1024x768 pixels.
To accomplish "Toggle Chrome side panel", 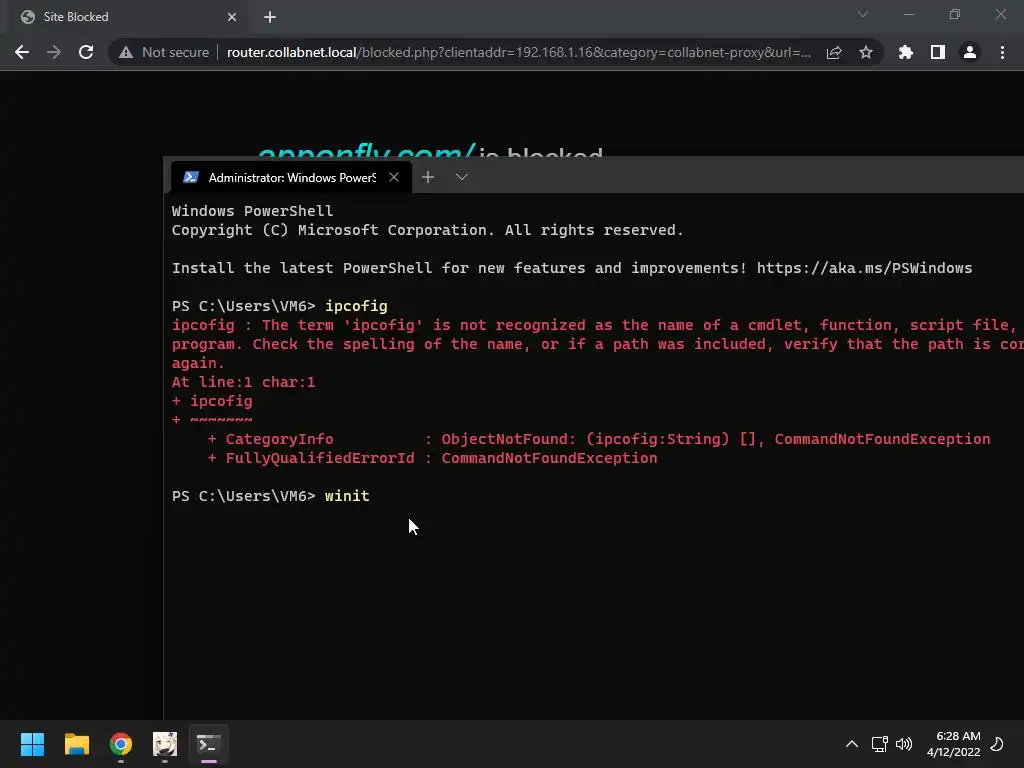I will 937,52.
